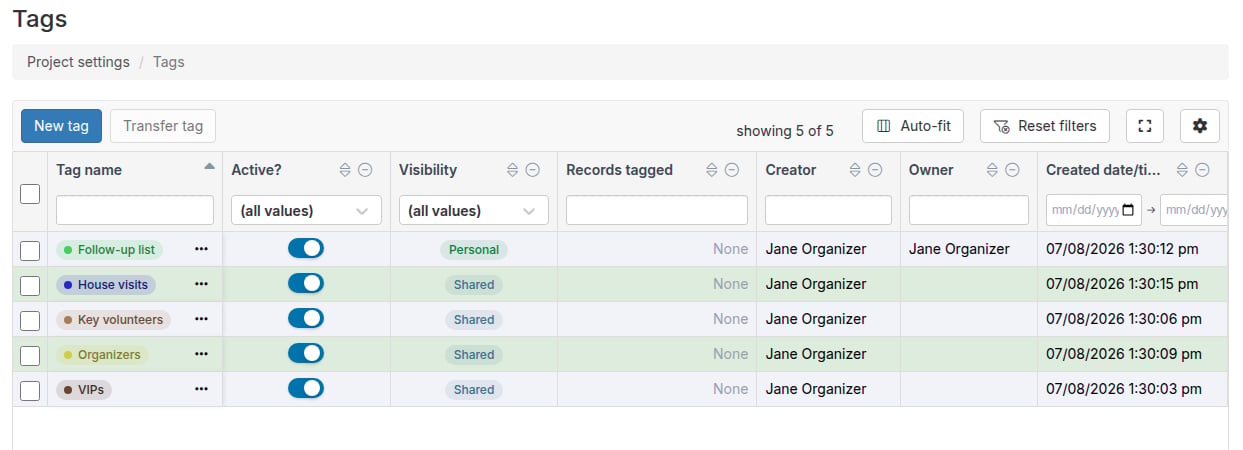The width and height of the screenshot is (1243, 450).
Task: Click the Creator filter field
Action: pyautogui.click(x=828, y=210)
